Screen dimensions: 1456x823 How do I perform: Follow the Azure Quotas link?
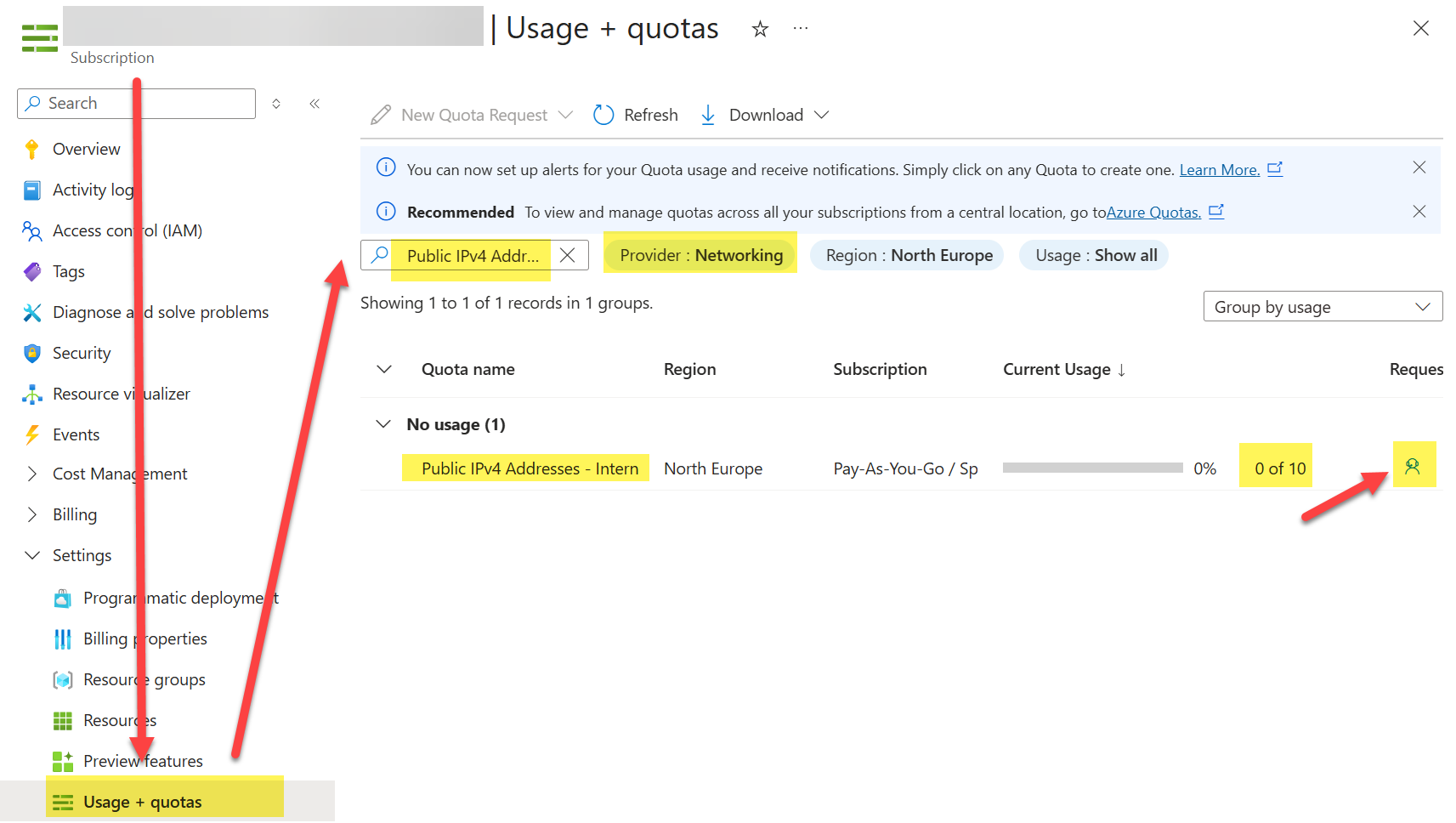(x=1153, y=213)
